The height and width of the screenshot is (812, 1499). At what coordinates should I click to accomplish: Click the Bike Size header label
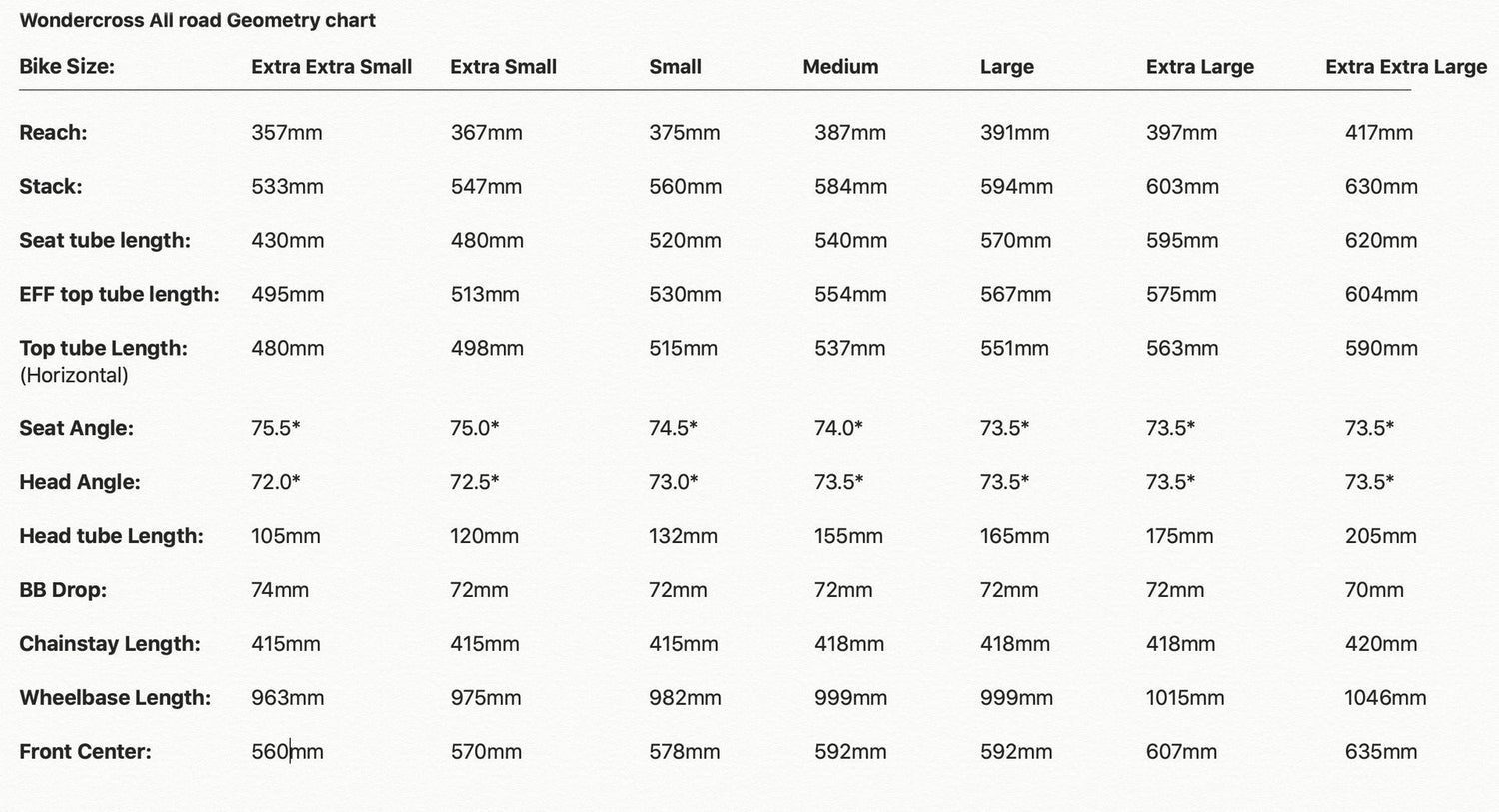67,67
